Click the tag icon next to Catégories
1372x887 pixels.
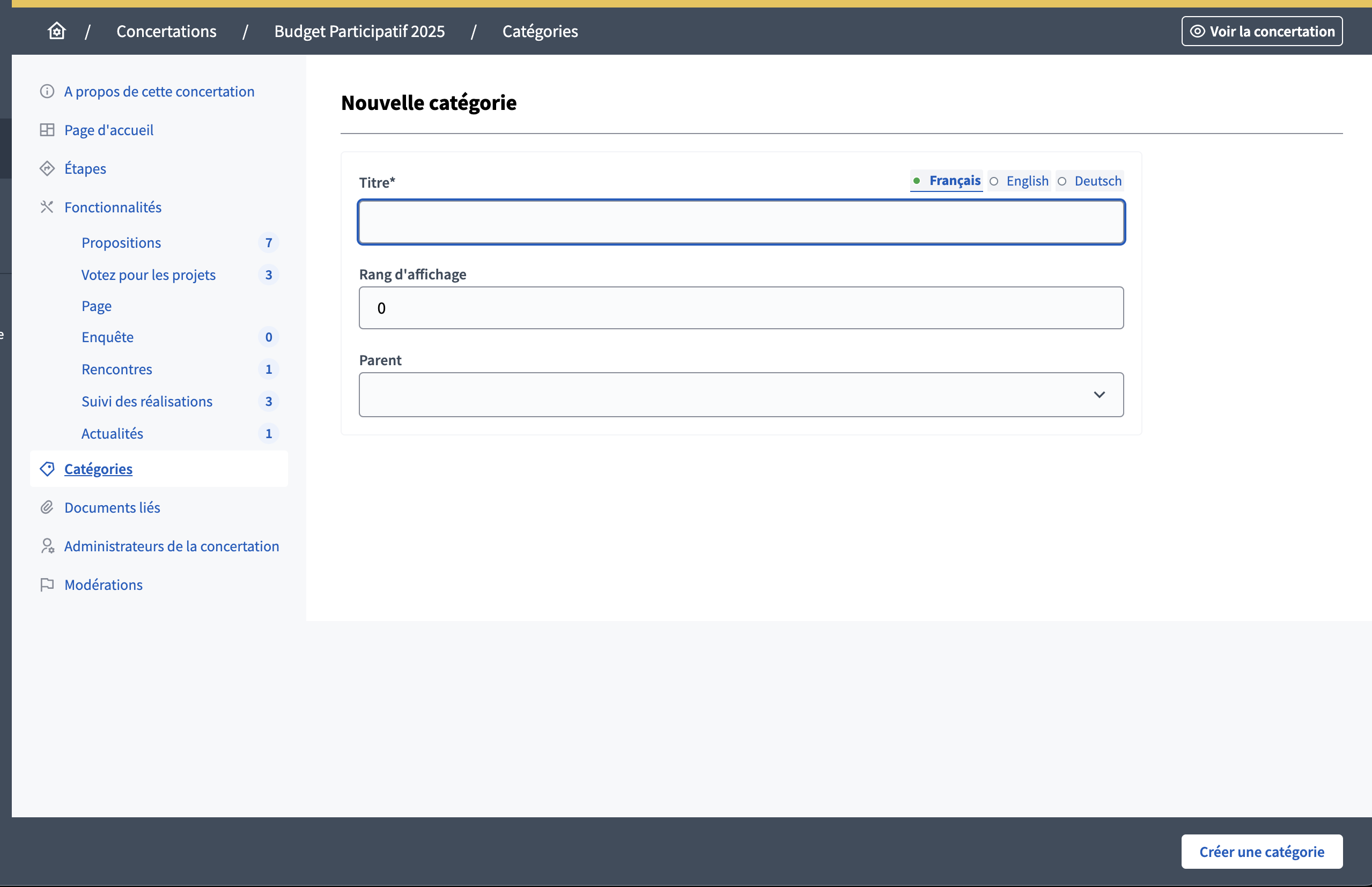pyautogui.click(x=47, y=469)
